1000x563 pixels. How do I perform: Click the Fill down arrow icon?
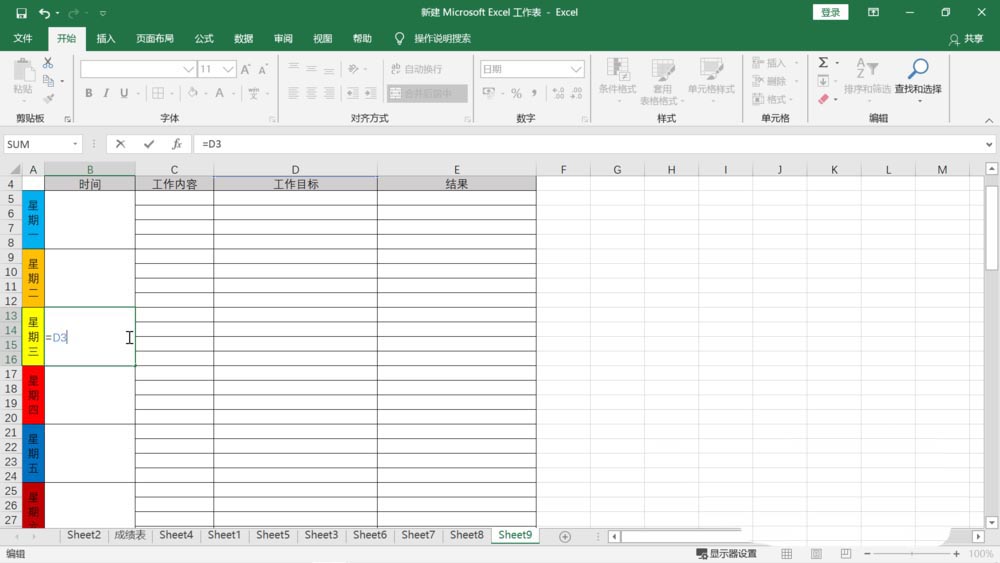823,81
